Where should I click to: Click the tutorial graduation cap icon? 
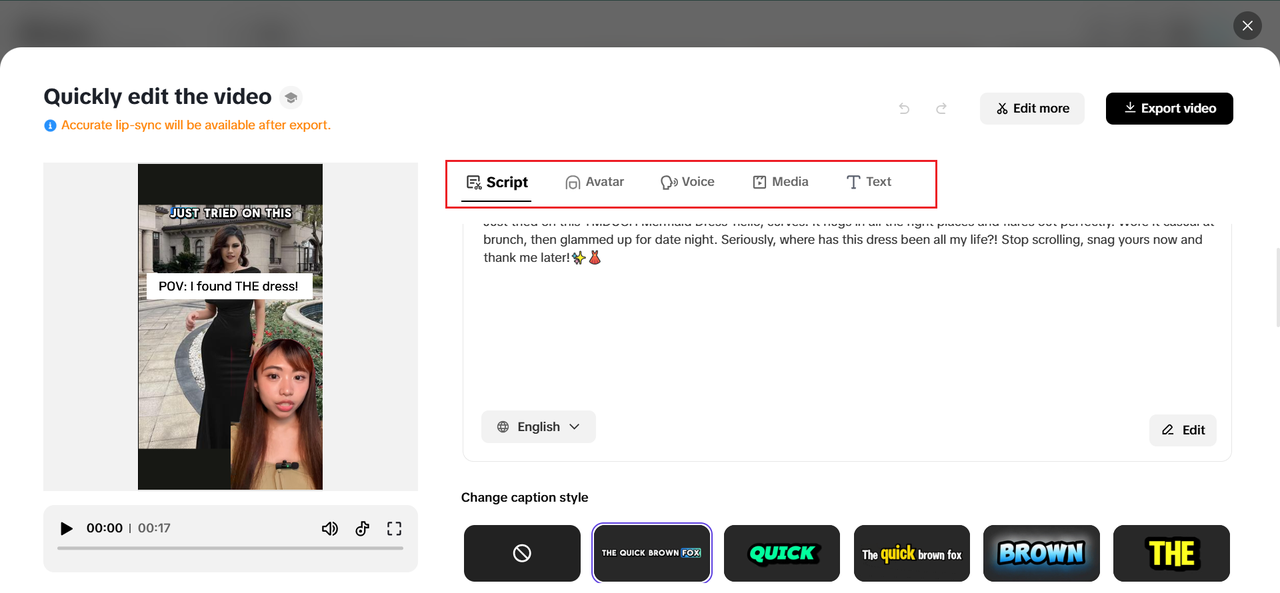(290, 97)
